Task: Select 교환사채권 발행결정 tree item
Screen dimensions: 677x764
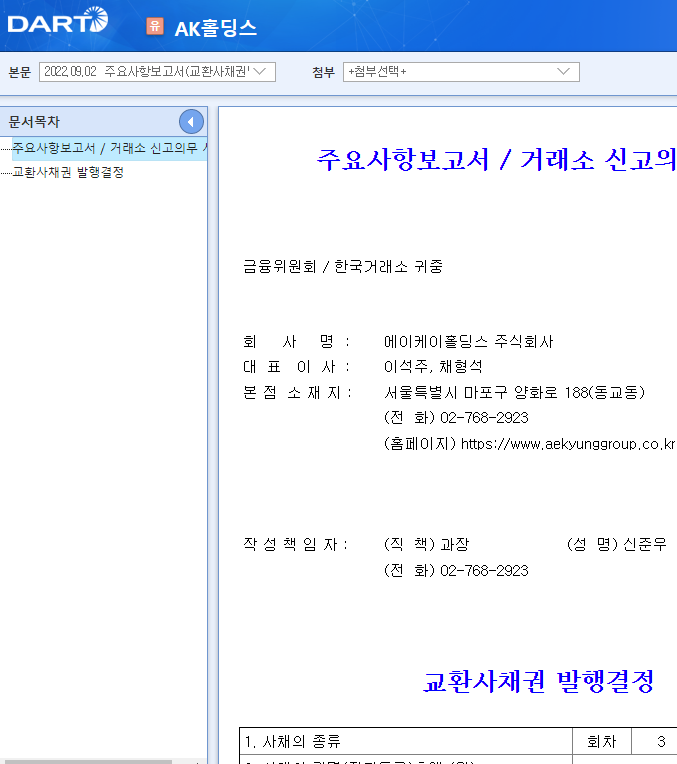Action: (68, 172)
